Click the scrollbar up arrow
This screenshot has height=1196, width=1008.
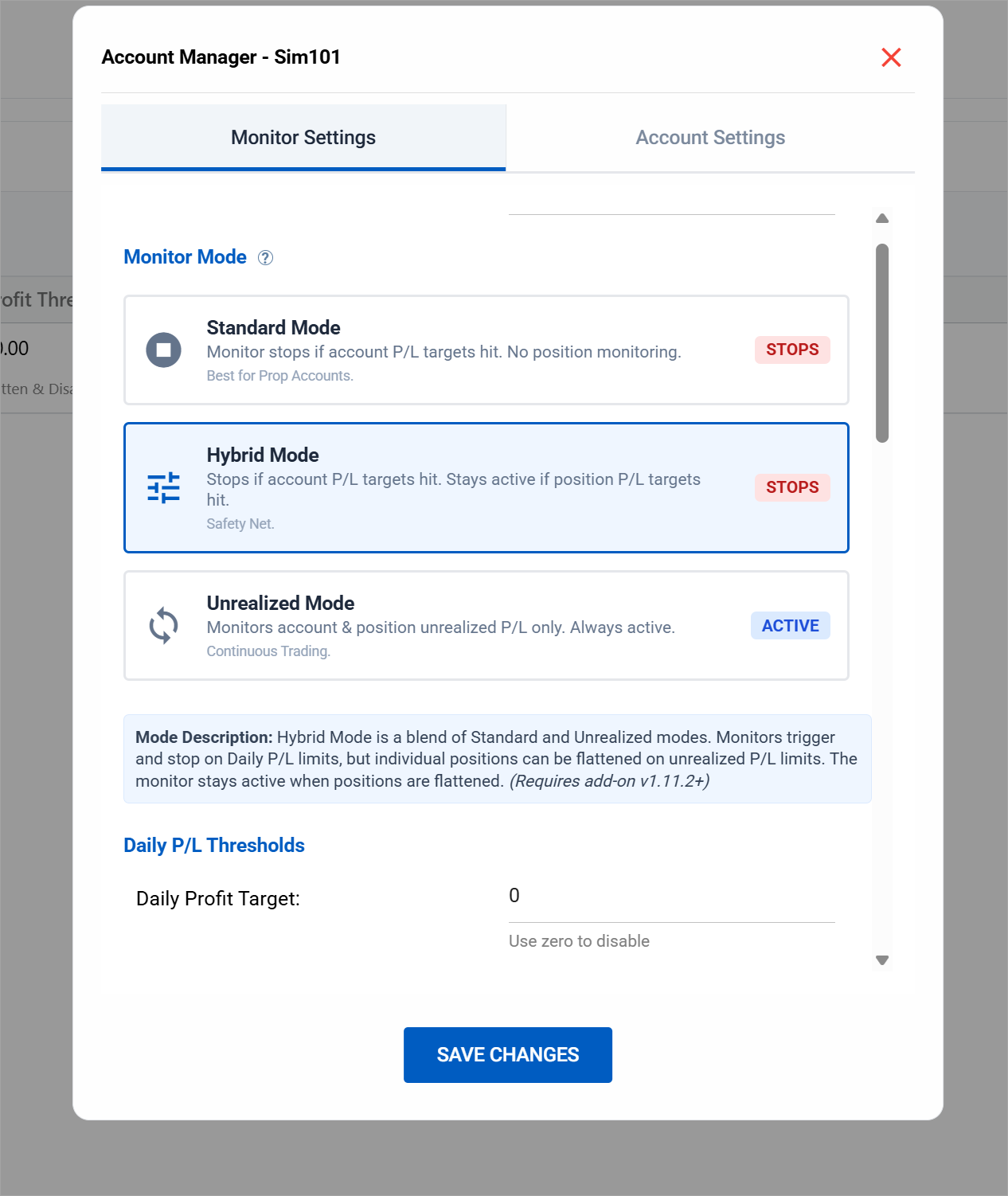(882, 218)
